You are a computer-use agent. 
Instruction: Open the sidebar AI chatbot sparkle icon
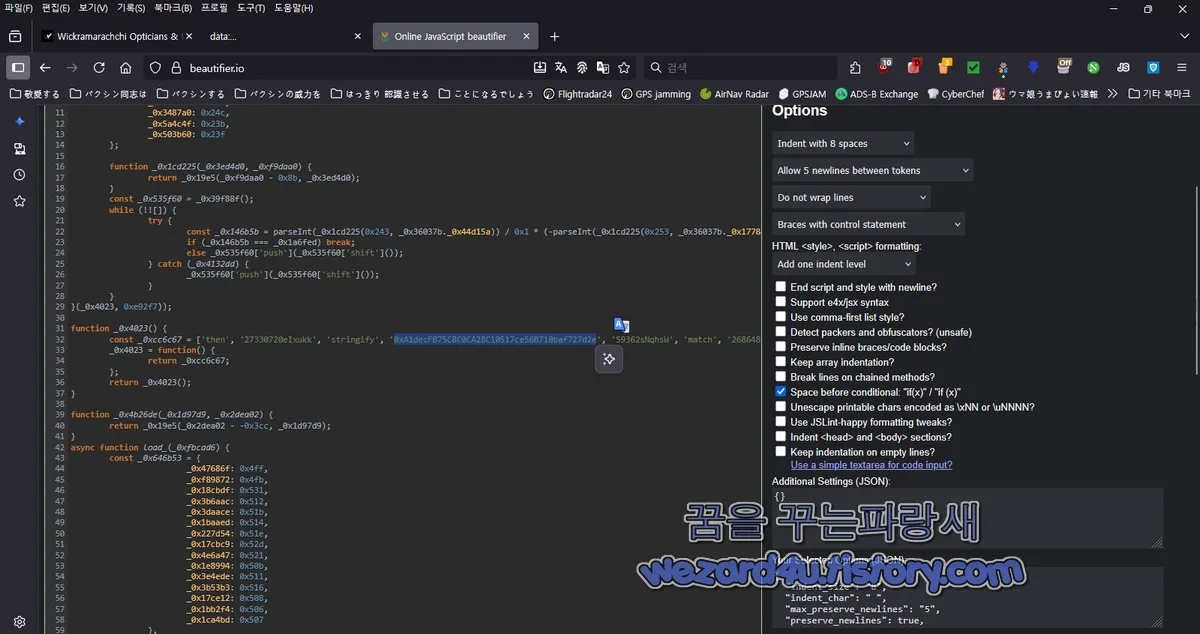tap(19, 122)
